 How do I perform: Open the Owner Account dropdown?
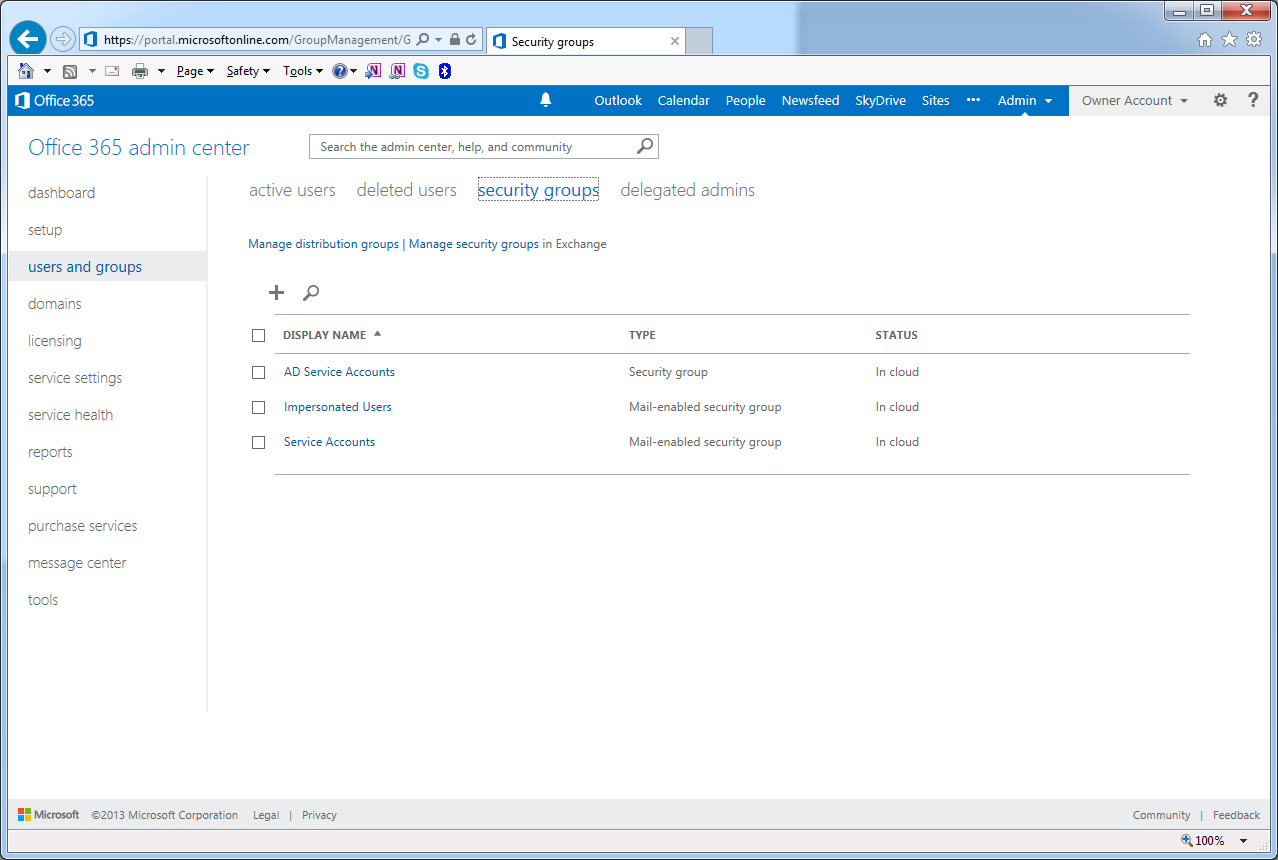click(1134, 100)
